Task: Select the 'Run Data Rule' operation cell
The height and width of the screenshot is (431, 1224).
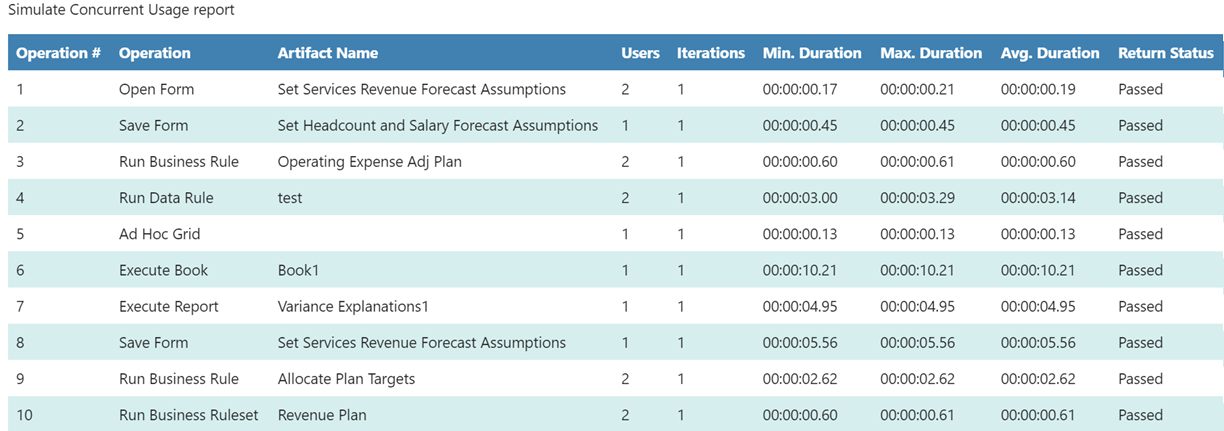Action: (166, 198)
